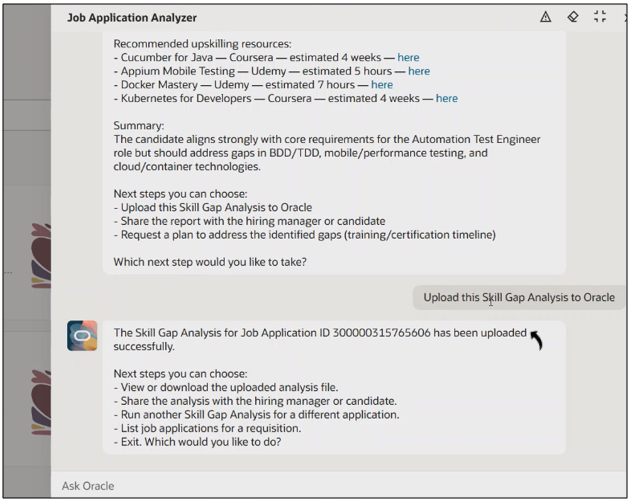629x502 pixels.
Task: Click the warning triangle icon in header
Action: tap(545, 17)
